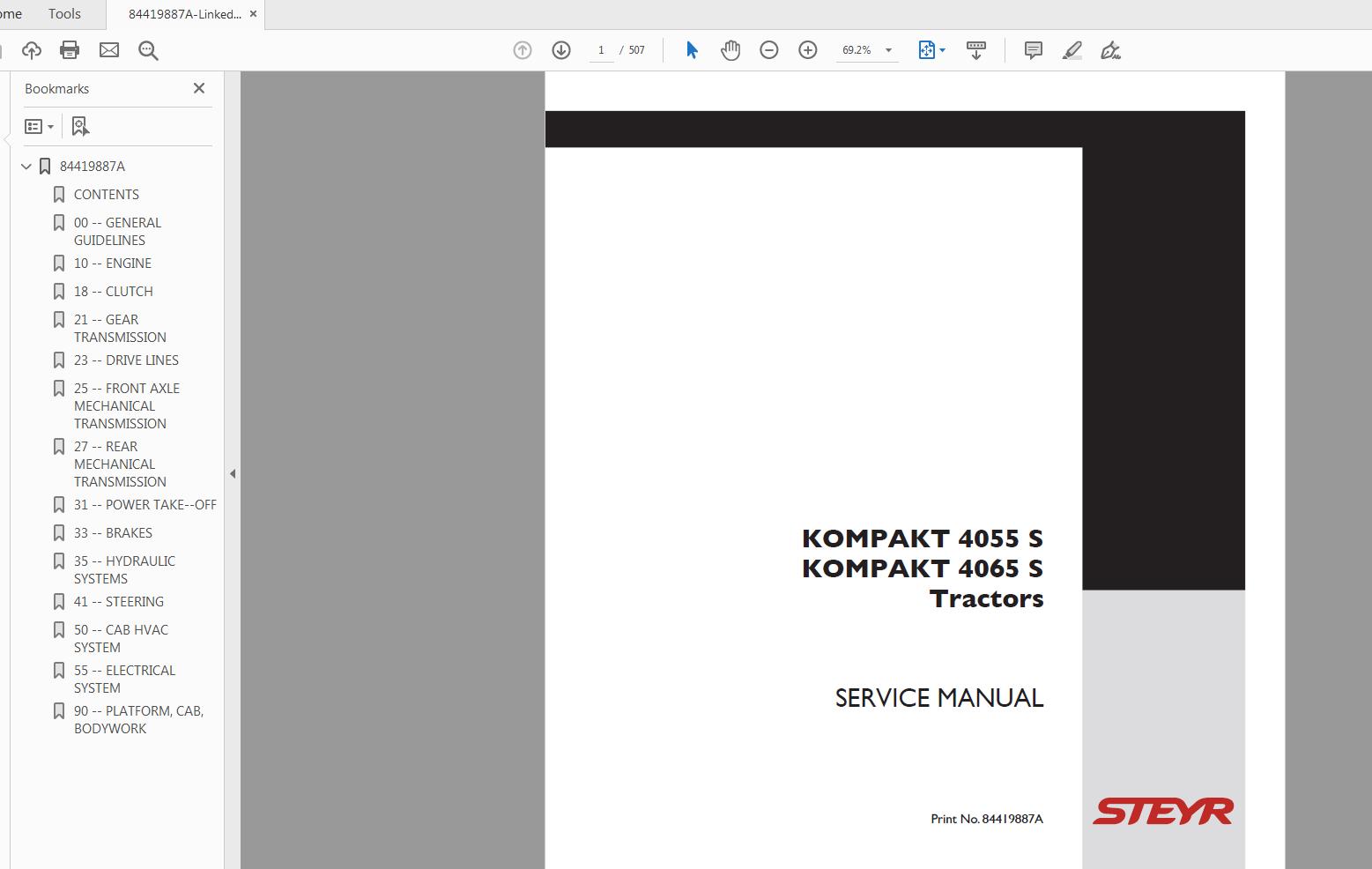Switch to the Tools tab
Viewport: 1372px width, 869px height.
click(x=64, y=14)
